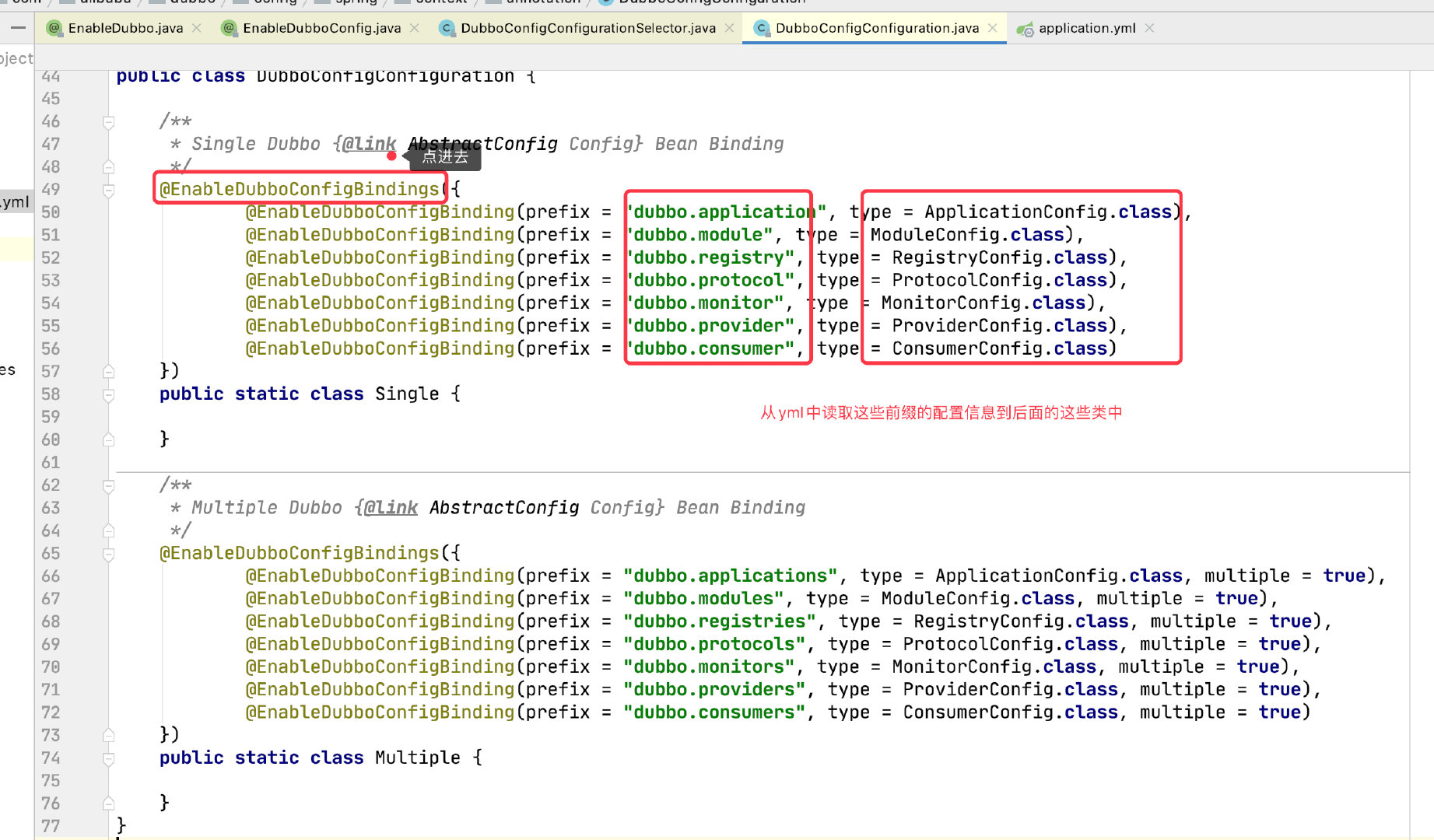
Task: Click AbstractConfig reference on line 63
Action: (504, 508)
